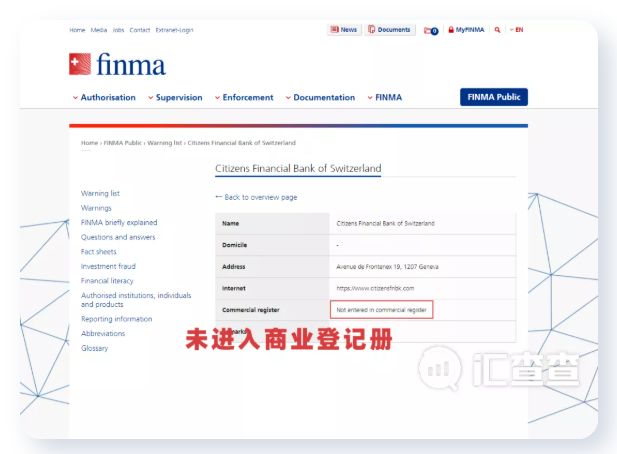Screen dimensions: 617x454
Task: Open the Extranet-Login link
Action: [x=174, y=30]
